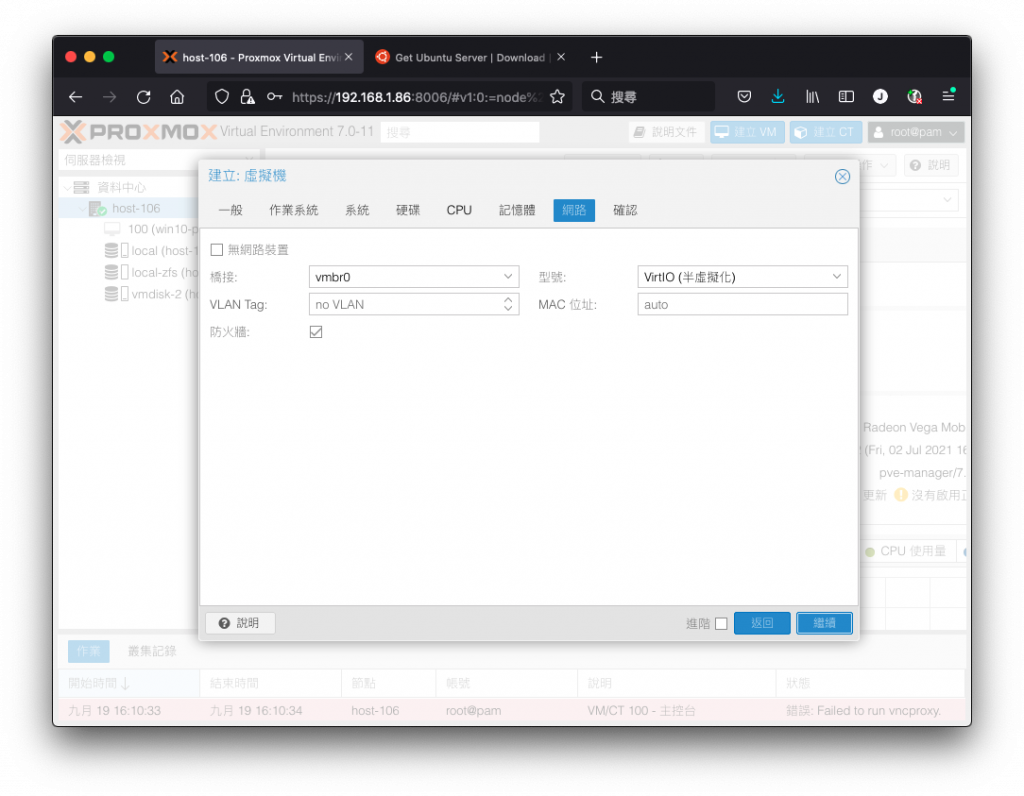Click the Proxmox logo
This screenshot has width=1024, height=796.
click(x=138, y=132)
